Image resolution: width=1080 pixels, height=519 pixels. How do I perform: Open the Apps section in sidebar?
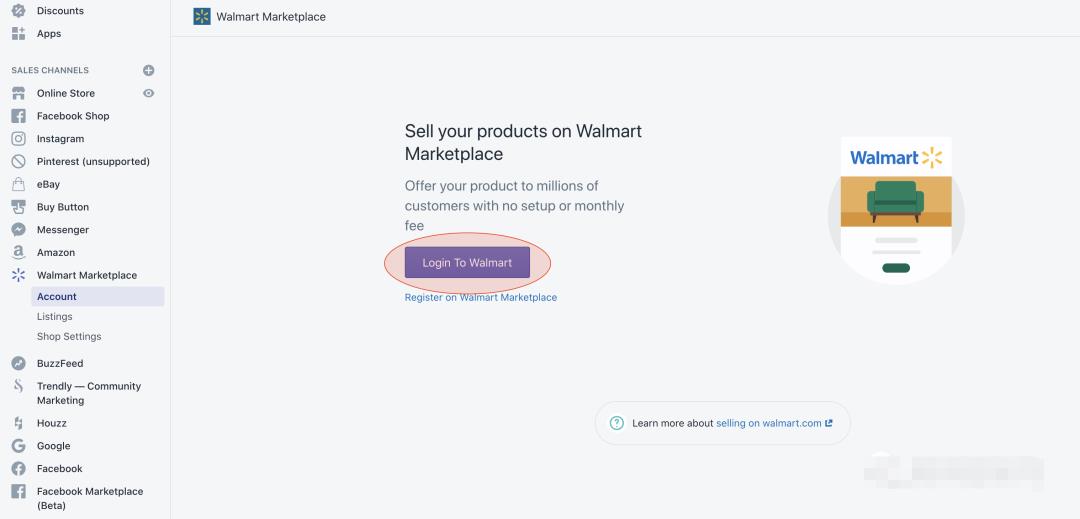point(49,34)
